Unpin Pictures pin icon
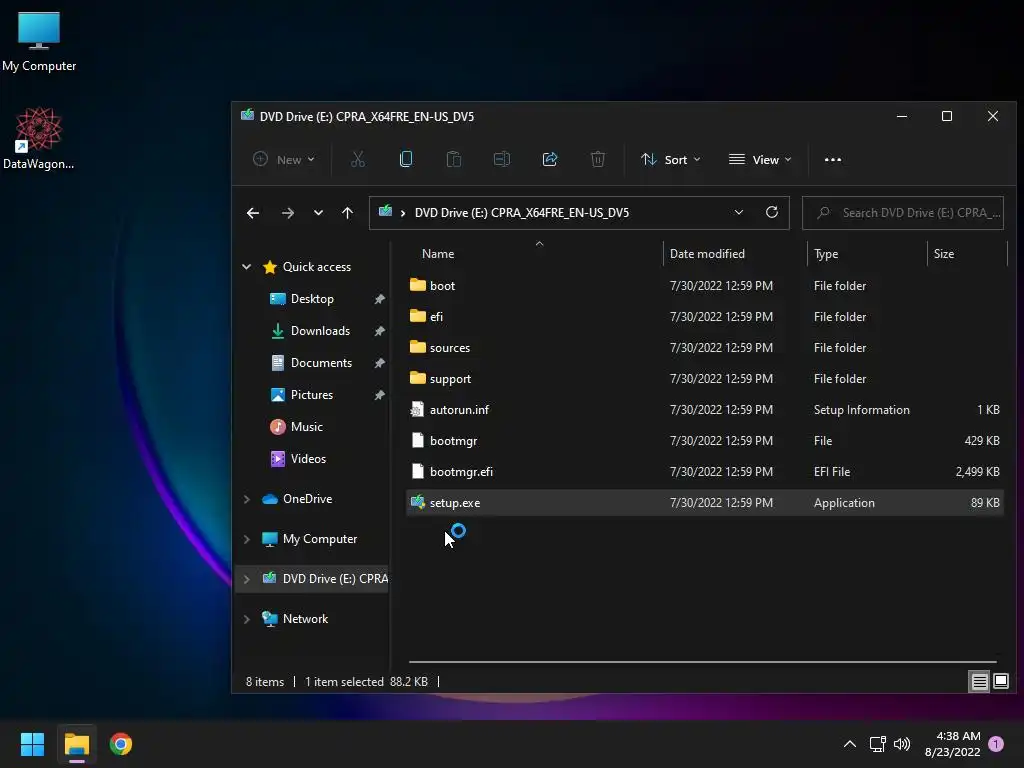Image resolution: width=1024 pixels, height=768 pixels. [379, 395]
